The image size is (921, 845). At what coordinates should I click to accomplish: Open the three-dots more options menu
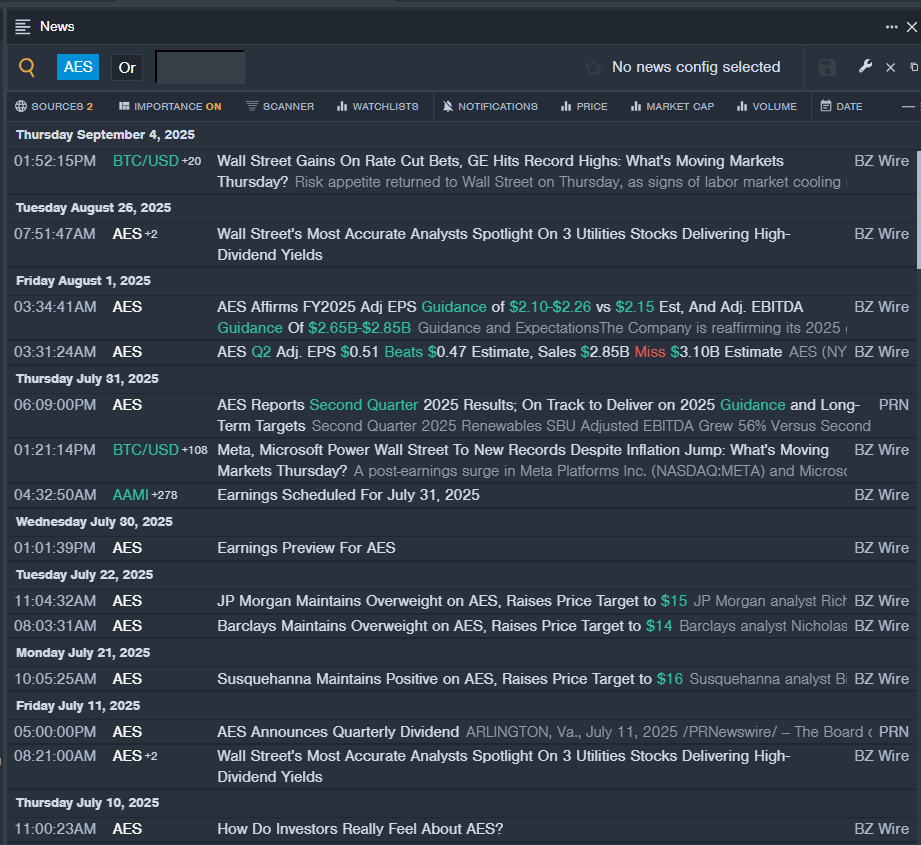coord(891,27)
